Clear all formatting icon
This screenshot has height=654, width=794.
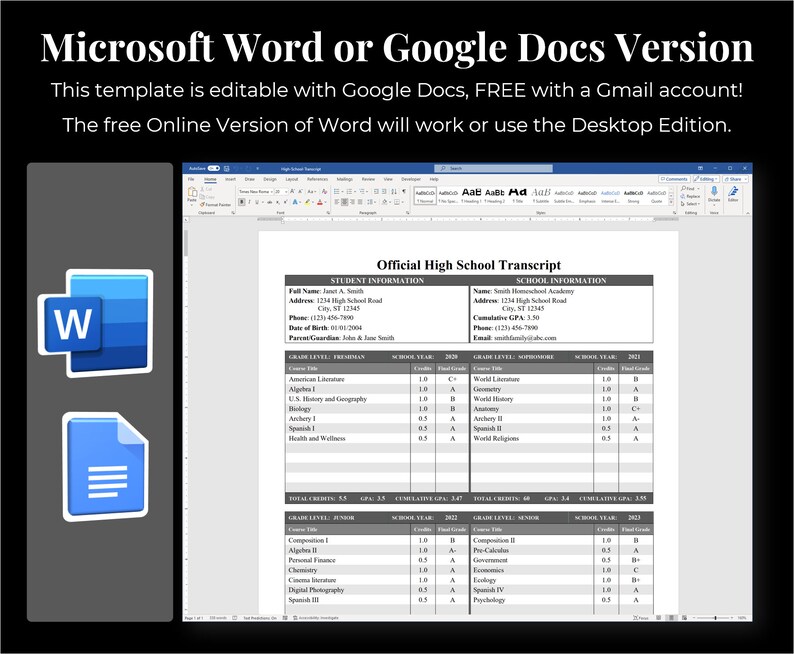point(325,192)
